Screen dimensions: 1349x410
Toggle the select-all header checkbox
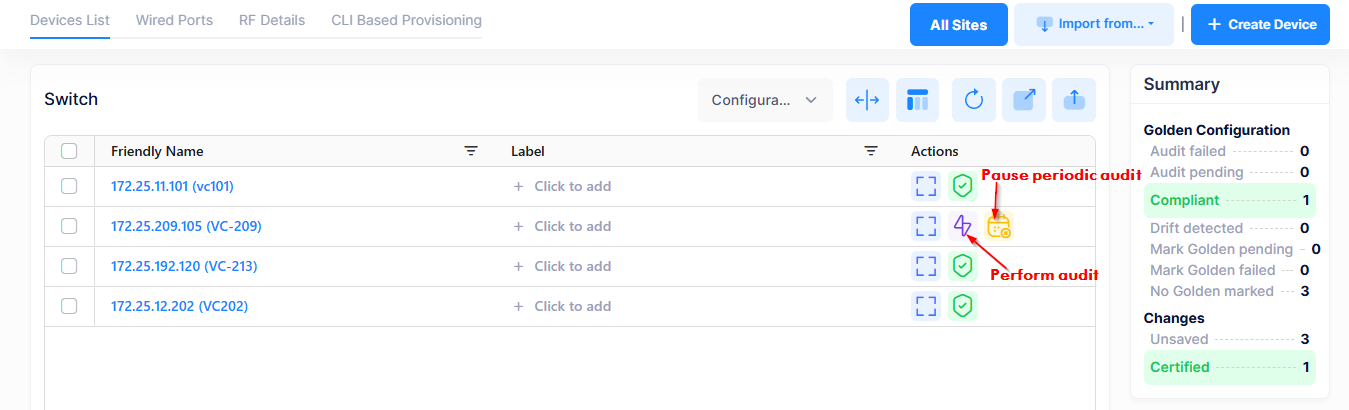(x=69, y=151)
